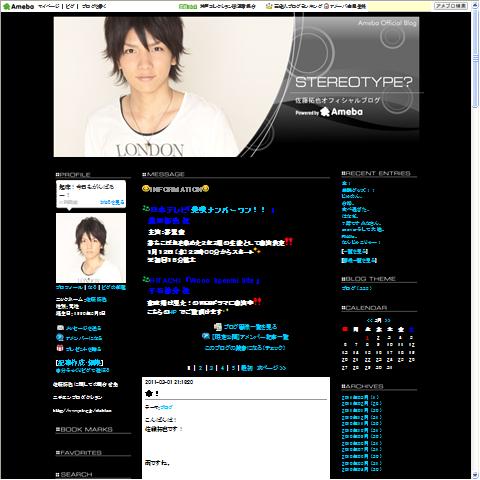Click the profile photo thumbnail in sidebar
This screenshot has height=480, width=480.
[91, 248]
